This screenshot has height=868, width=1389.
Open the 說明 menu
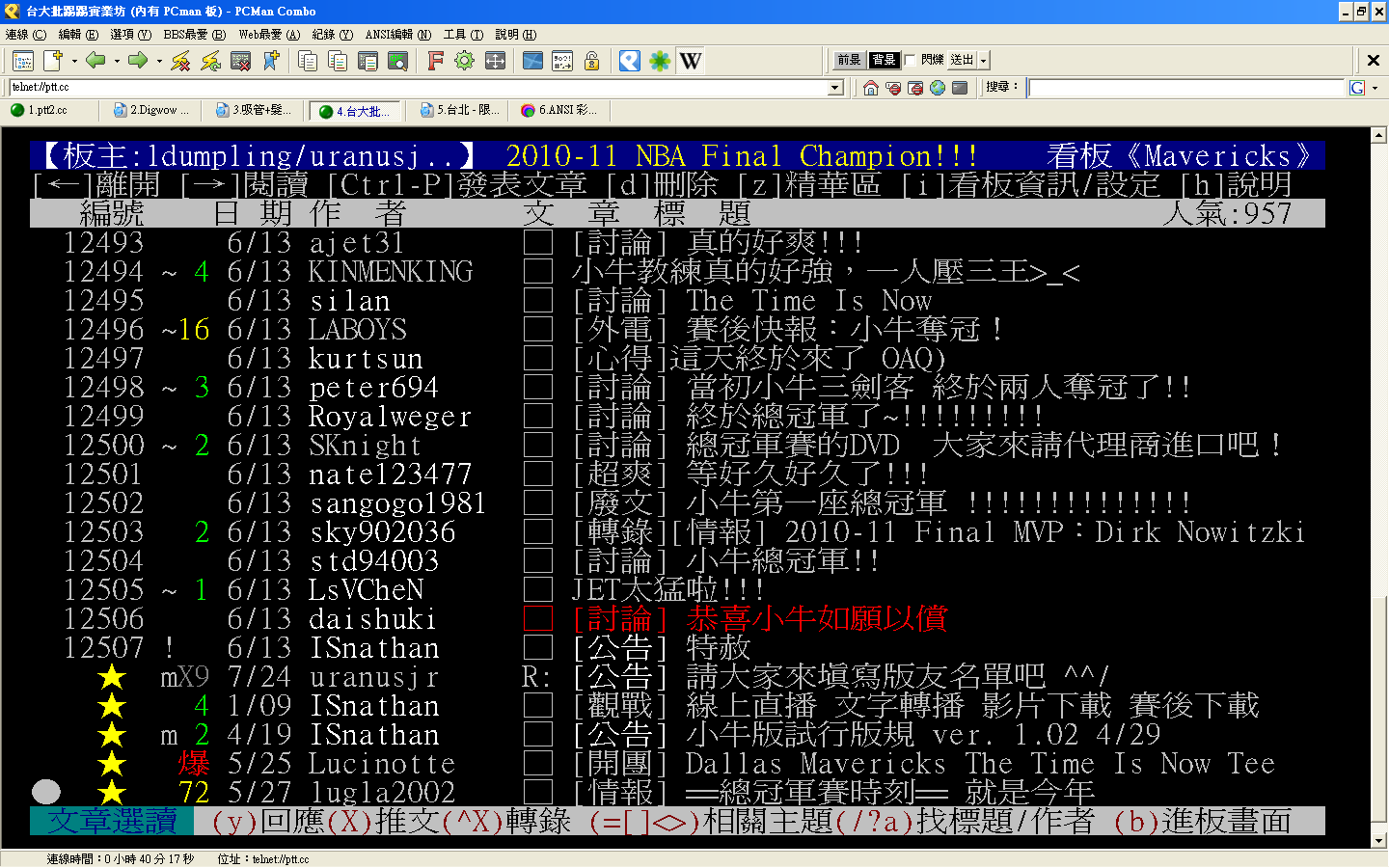(516, 35)
